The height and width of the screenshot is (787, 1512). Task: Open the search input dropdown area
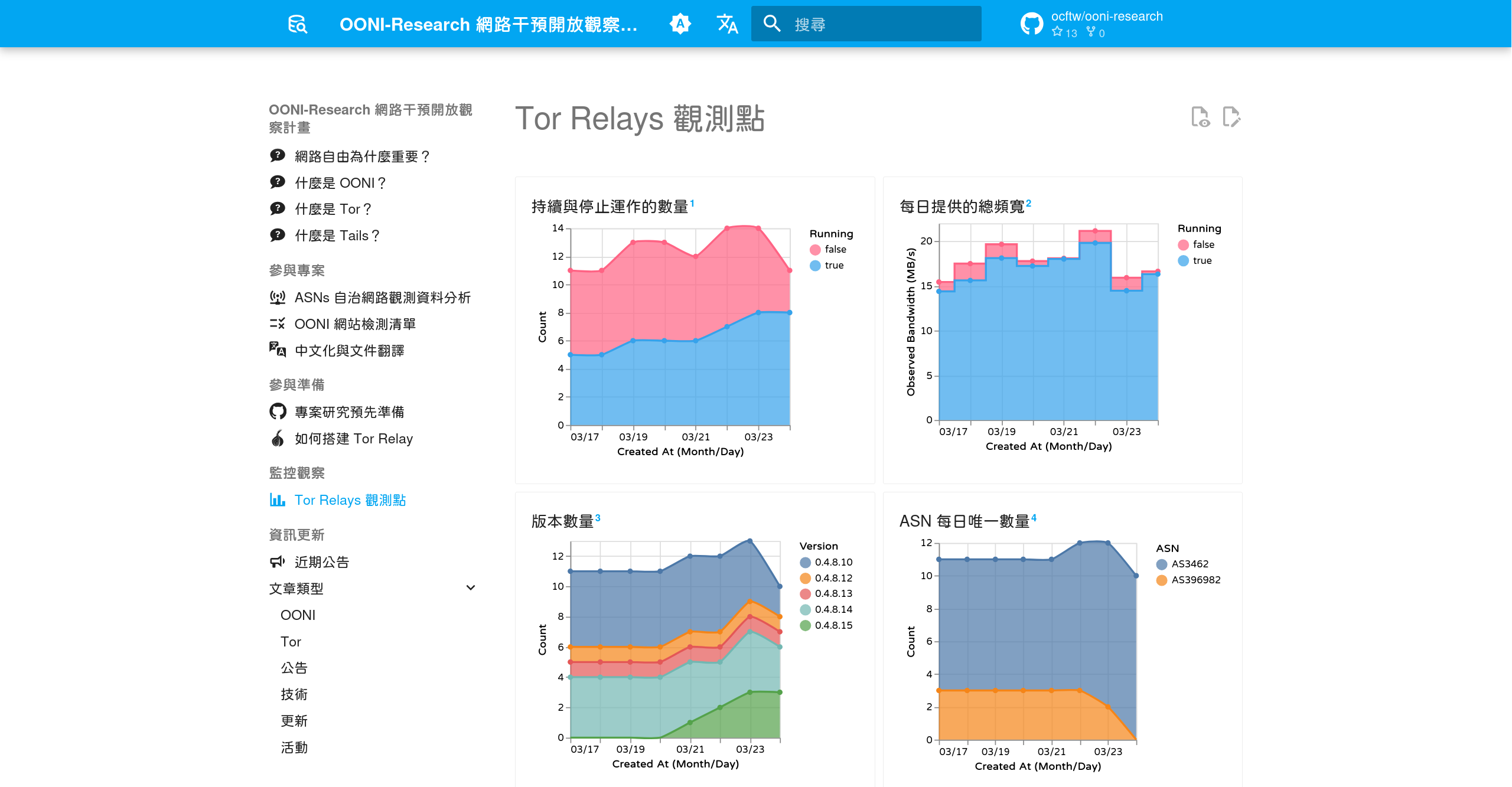(865, 24)
